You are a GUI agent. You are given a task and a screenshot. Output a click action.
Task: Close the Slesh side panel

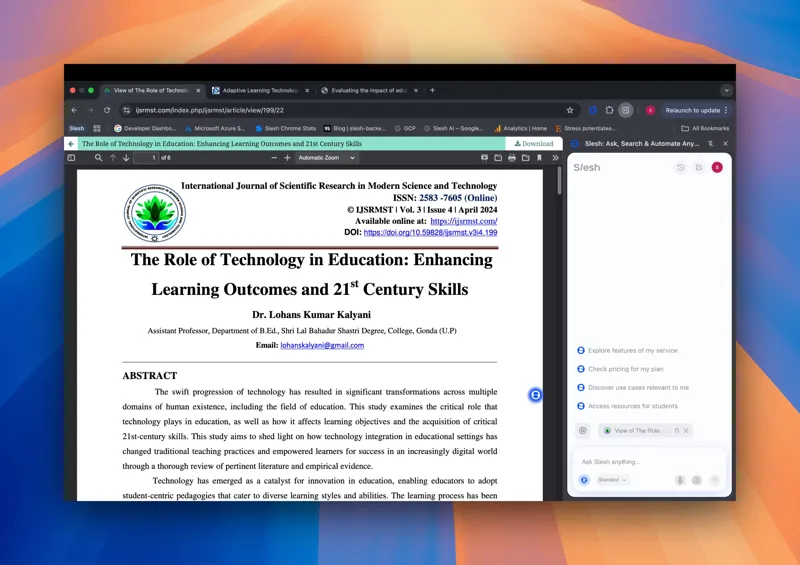pyautogui.click(x=726, y=144)
